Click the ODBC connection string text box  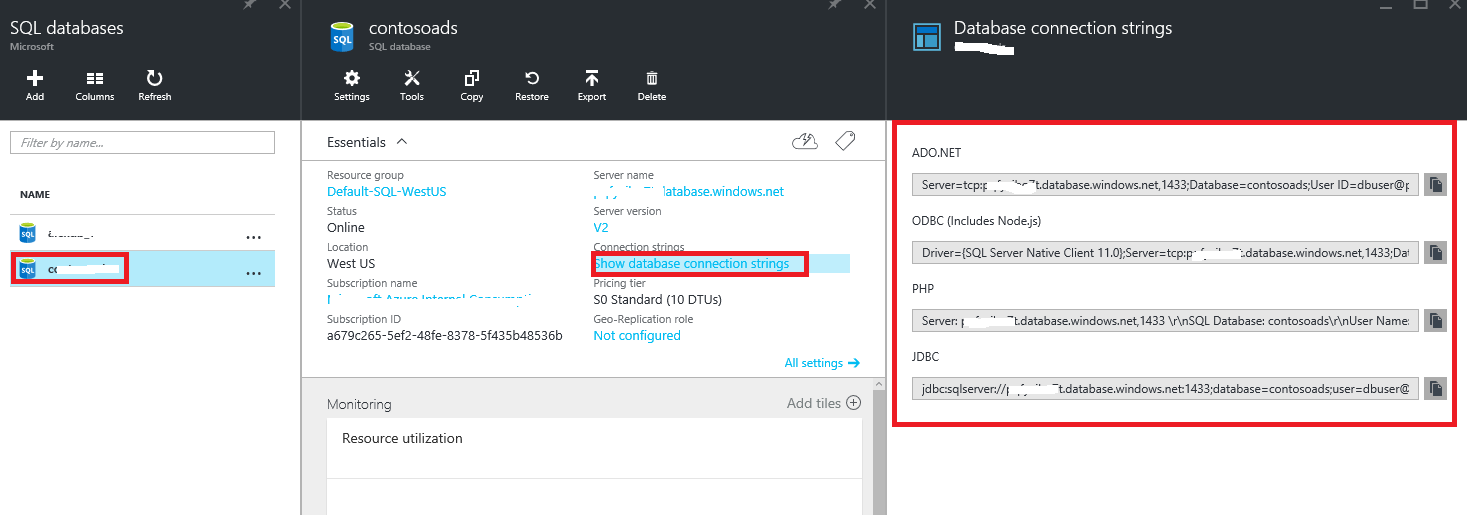[1165, 253]
